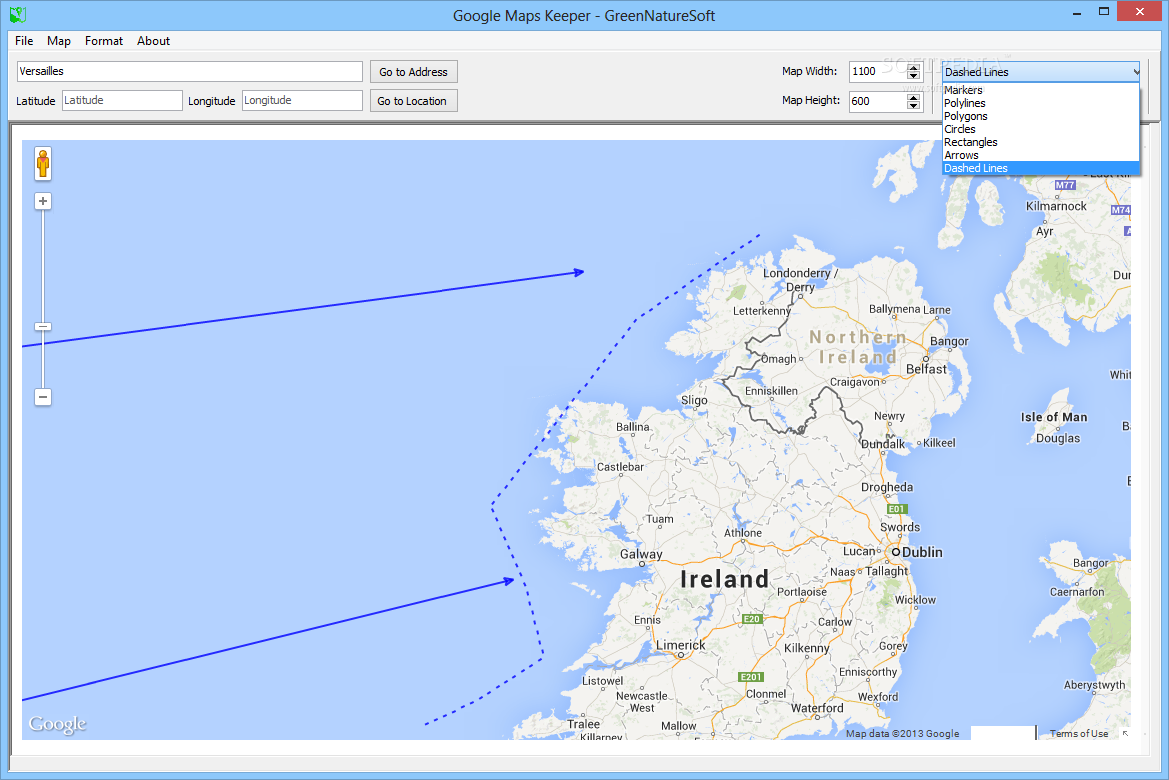Viewport: 1169px width, 780px height.
Task: Click the Castlebar label on the map
Action: 620,467
